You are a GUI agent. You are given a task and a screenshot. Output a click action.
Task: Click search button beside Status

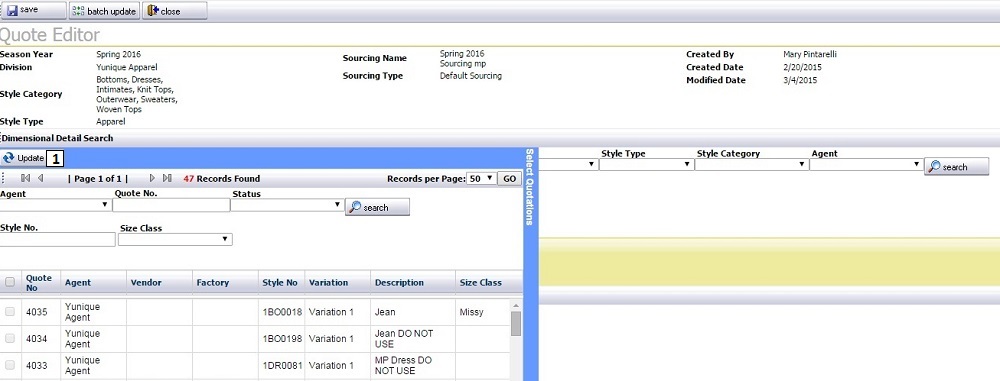coord(378,207)
